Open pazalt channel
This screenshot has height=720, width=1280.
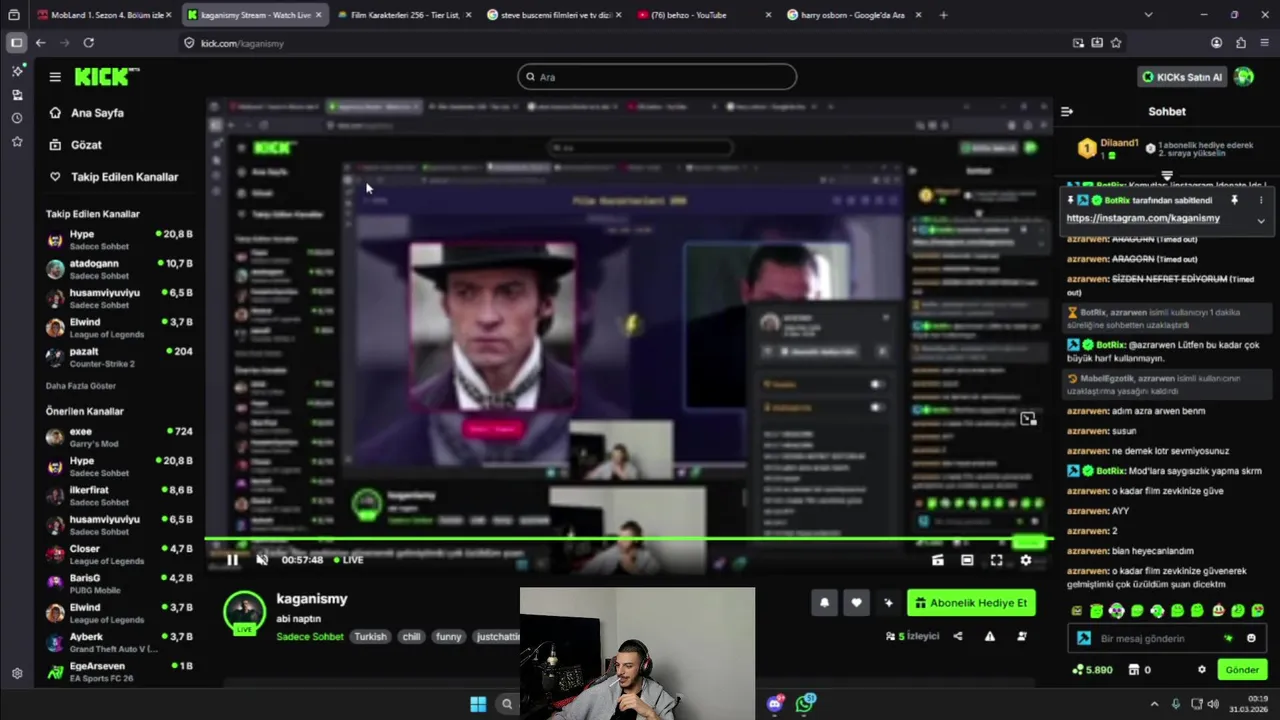[x=119, y=357]
